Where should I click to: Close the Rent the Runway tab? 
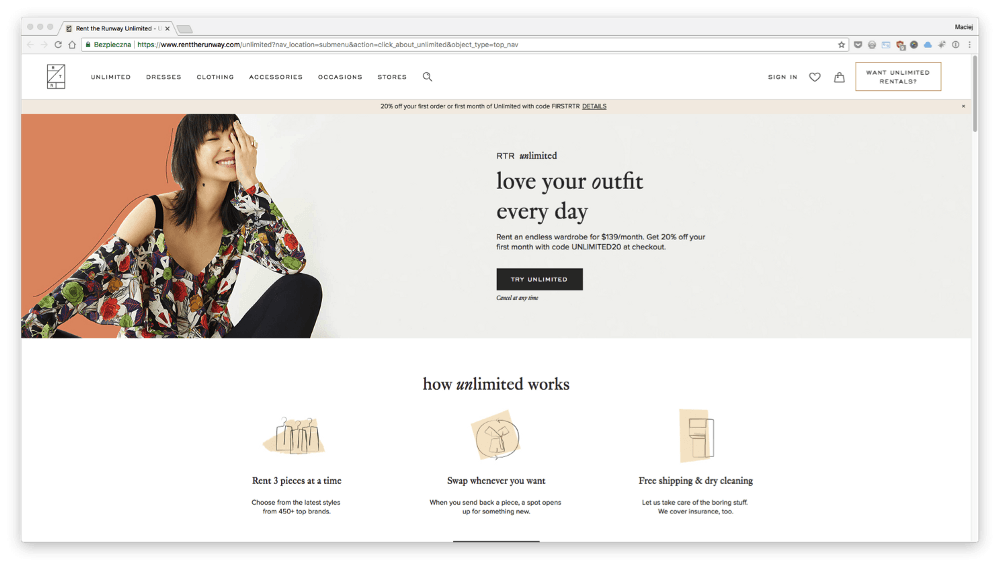click(167, 29)
